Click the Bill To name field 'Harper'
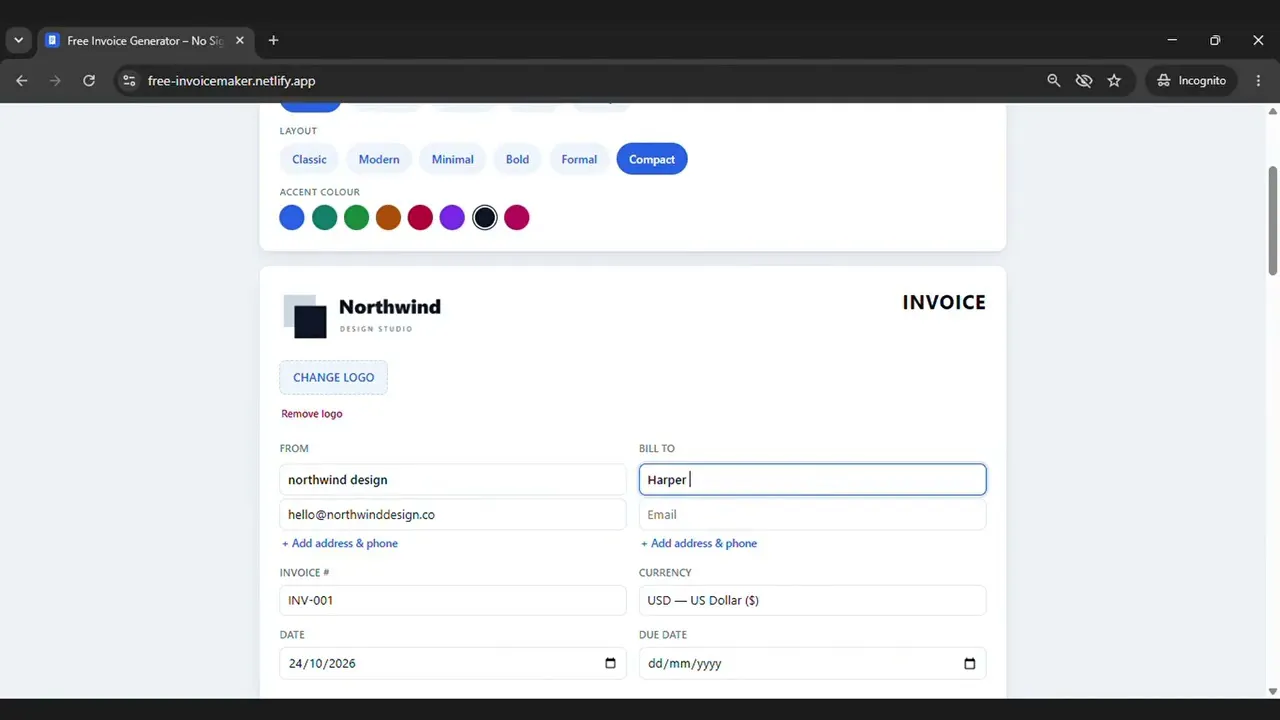1280x720 pixels. tap(812, 479)
